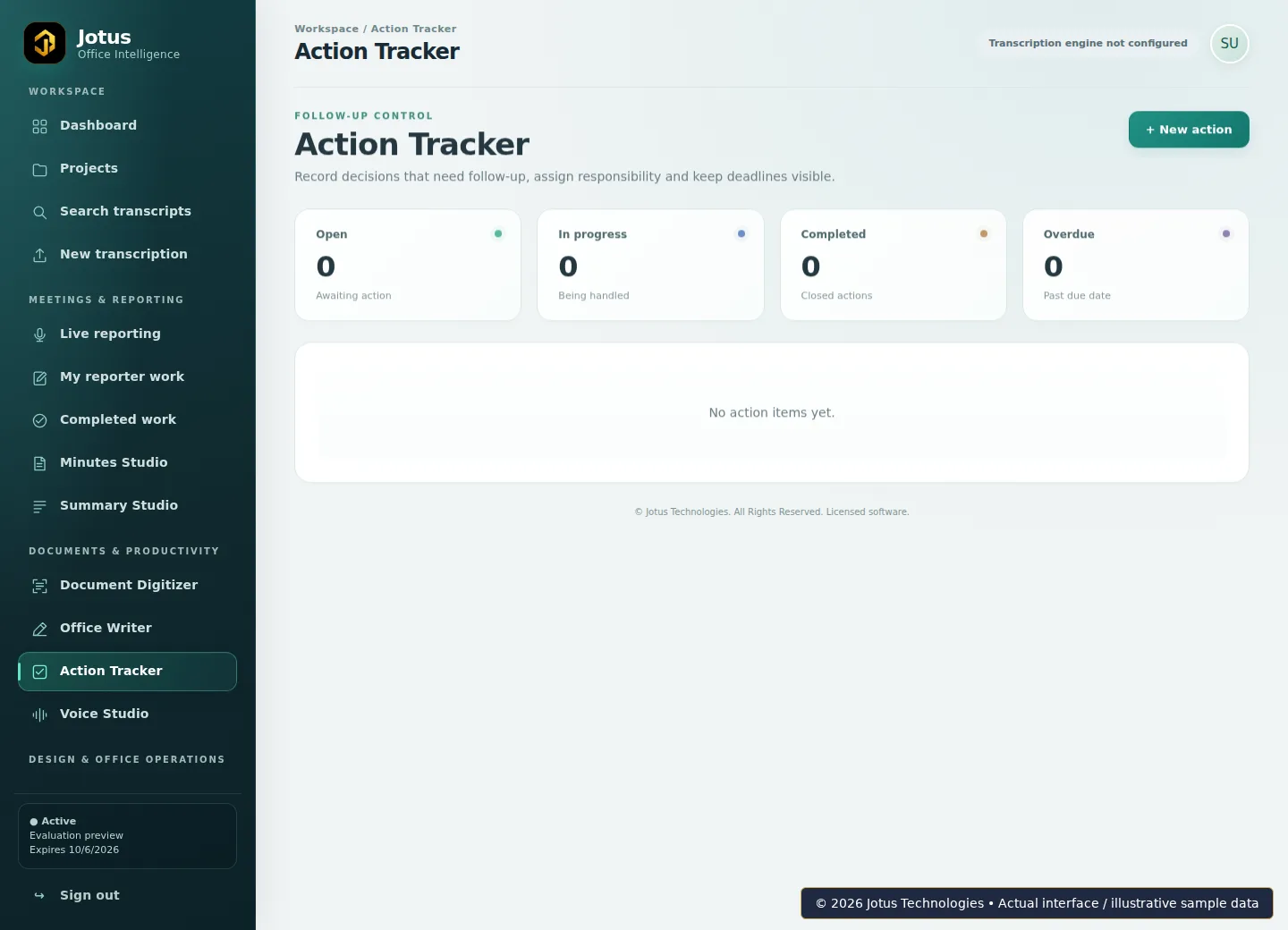Open Minutes Studio
The image size is (1288, 930).
pyautogui.click(x=127, y=463)
